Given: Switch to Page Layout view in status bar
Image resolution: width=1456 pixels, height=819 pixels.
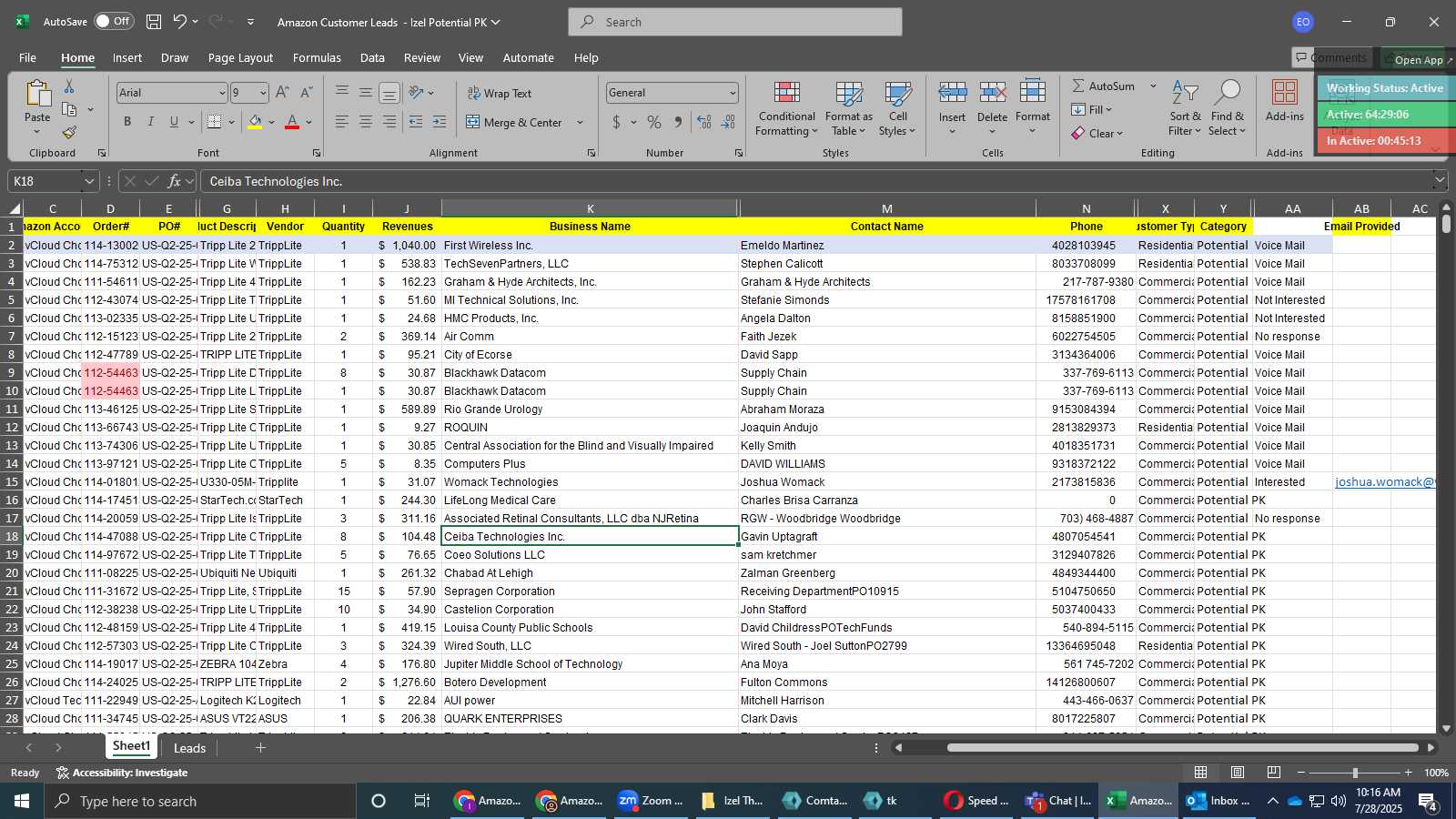Looking at the screenshot, I should click(1238, 773).
